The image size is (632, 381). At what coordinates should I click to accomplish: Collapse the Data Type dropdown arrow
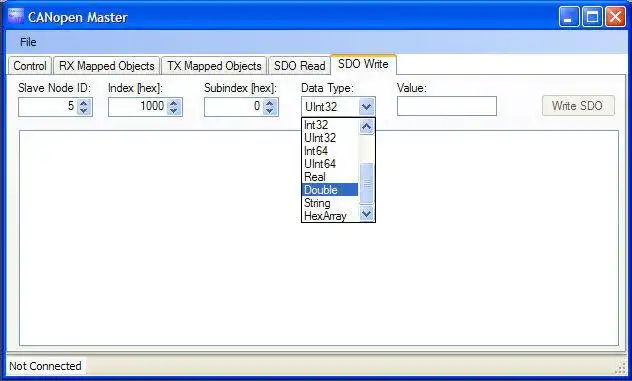(x=366, y=107)
